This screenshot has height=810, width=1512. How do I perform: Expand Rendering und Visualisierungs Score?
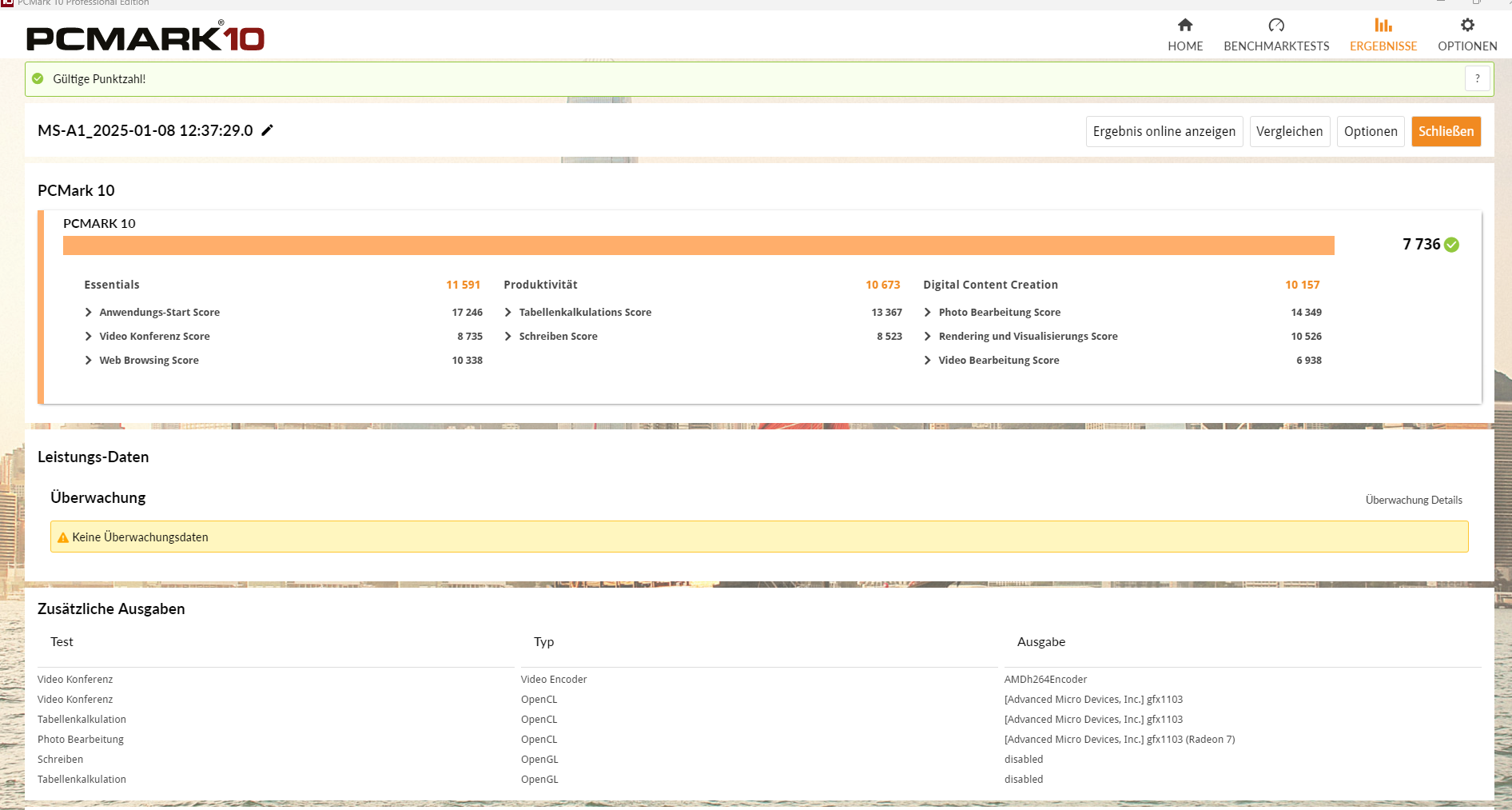(x=928, y=337)
